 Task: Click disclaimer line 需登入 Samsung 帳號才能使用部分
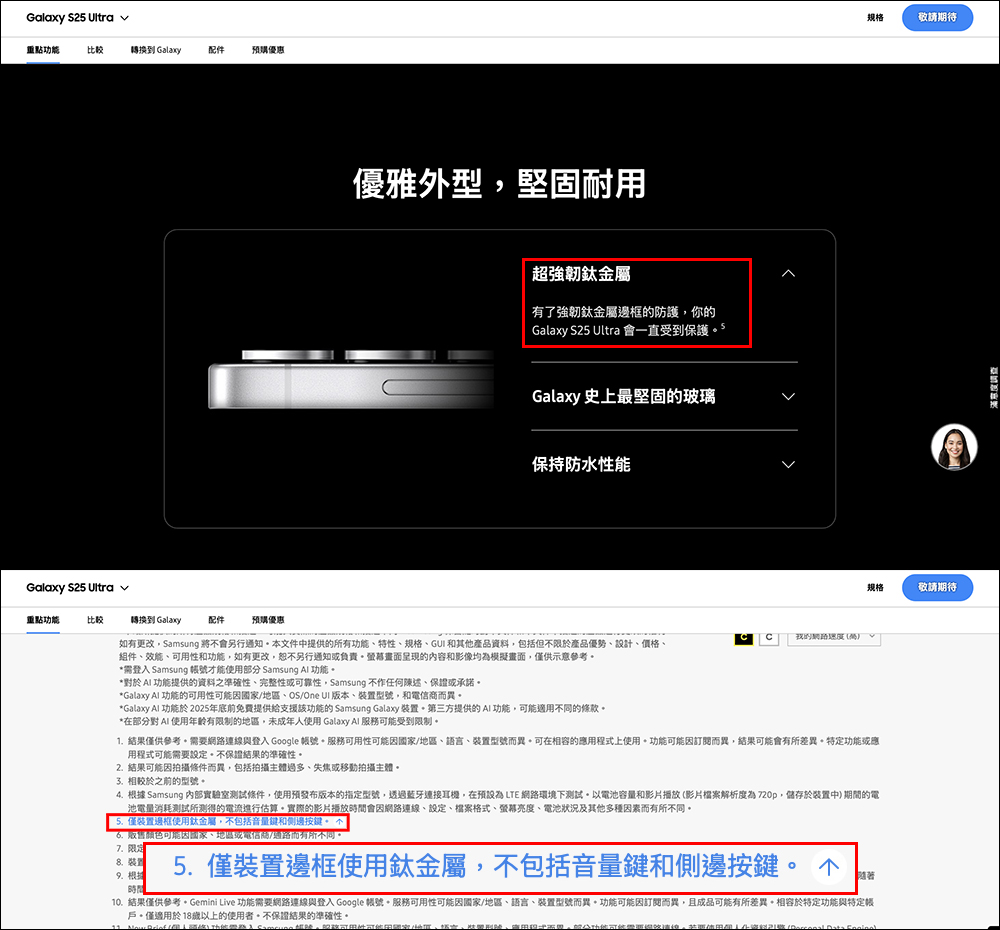tap(227, 670)
